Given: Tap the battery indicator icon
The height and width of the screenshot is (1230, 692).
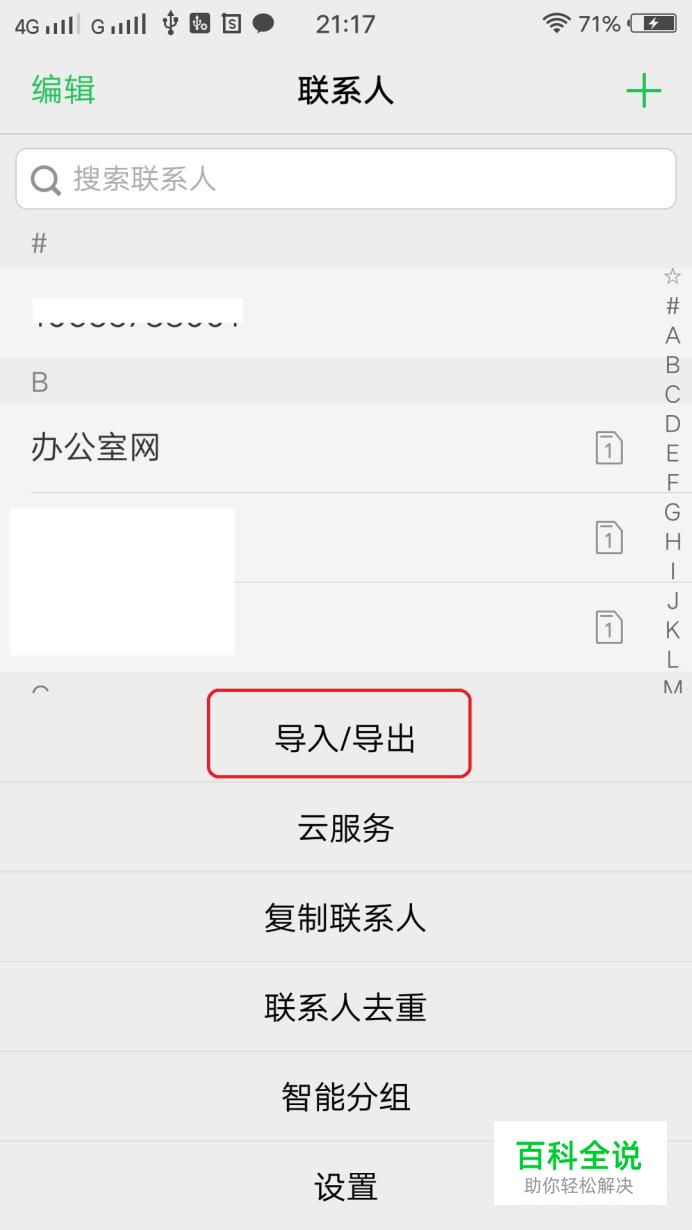Looking at the screenshot, I should (653, 23).
